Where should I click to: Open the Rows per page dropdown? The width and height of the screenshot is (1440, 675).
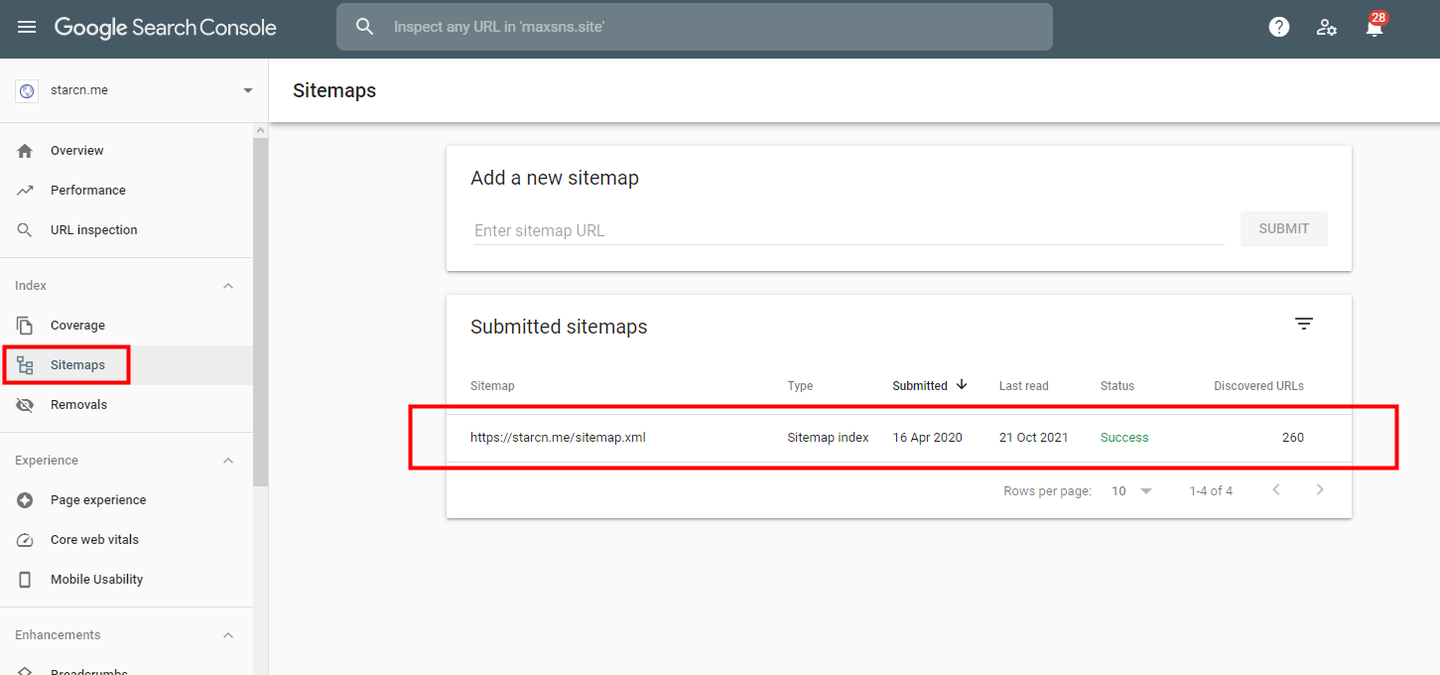[1132, 491]
